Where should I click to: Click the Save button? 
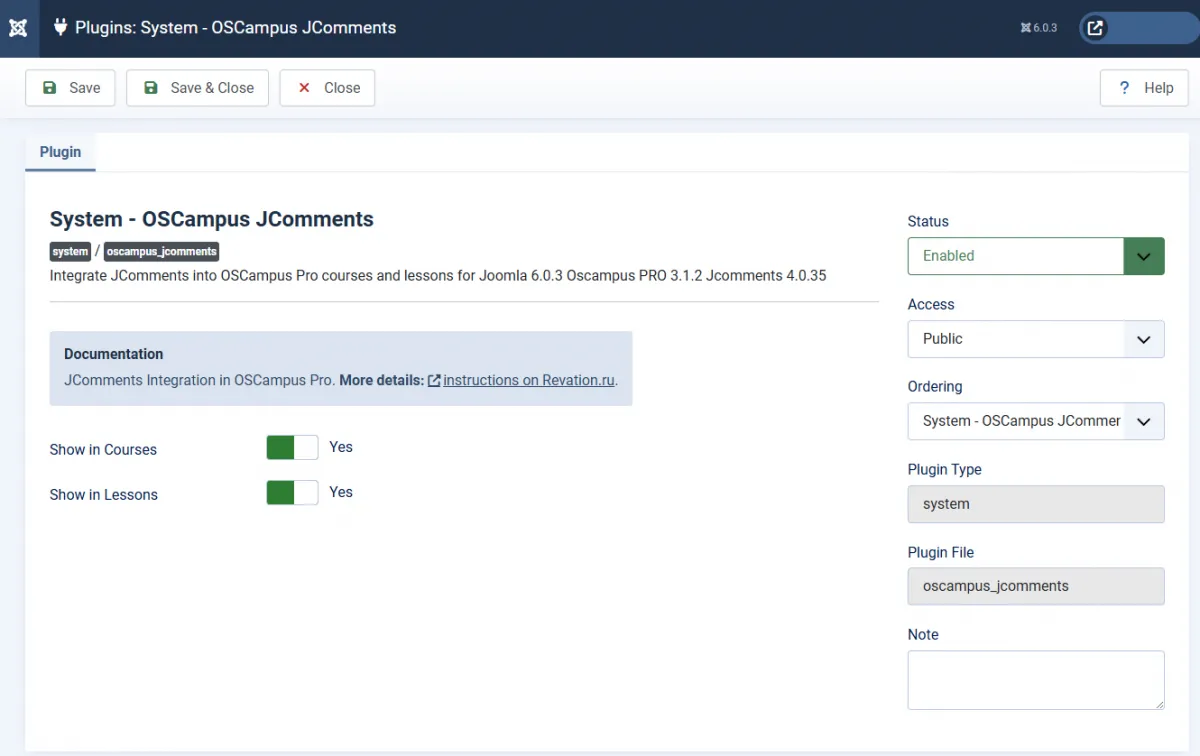(x=70, y=88)
